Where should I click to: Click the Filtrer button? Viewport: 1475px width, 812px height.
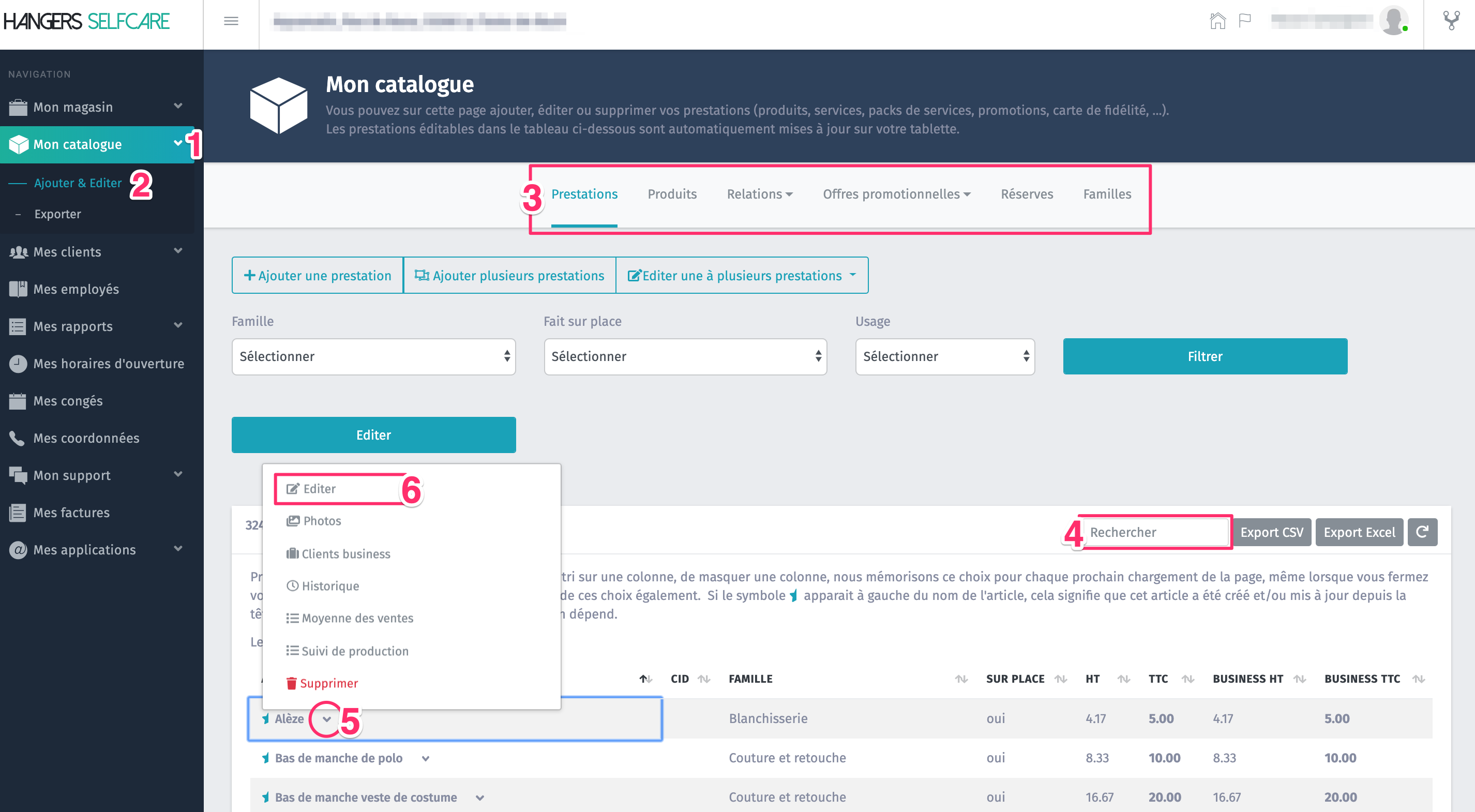coord(1205,356)
